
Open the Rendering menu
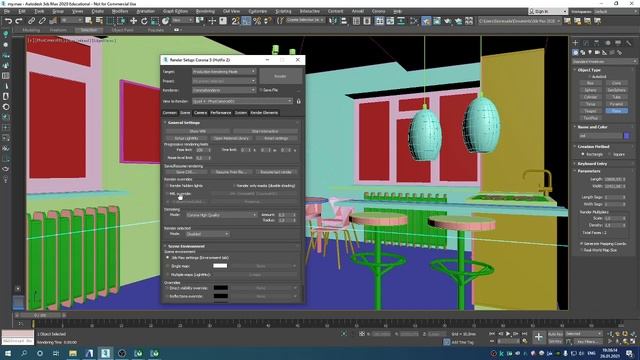click(205, 11)
